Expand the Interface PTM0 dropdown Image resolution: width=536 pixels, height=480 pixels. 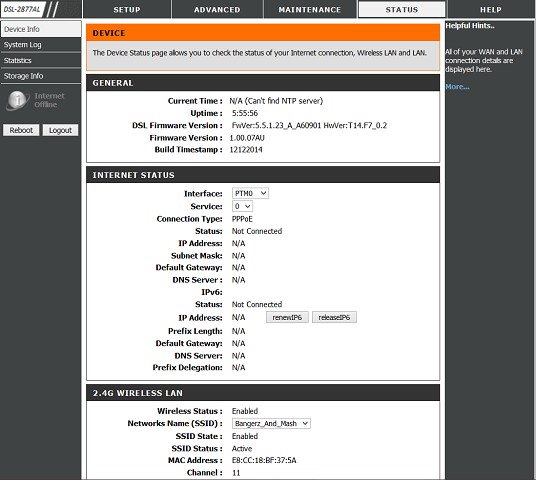[250, 193]
